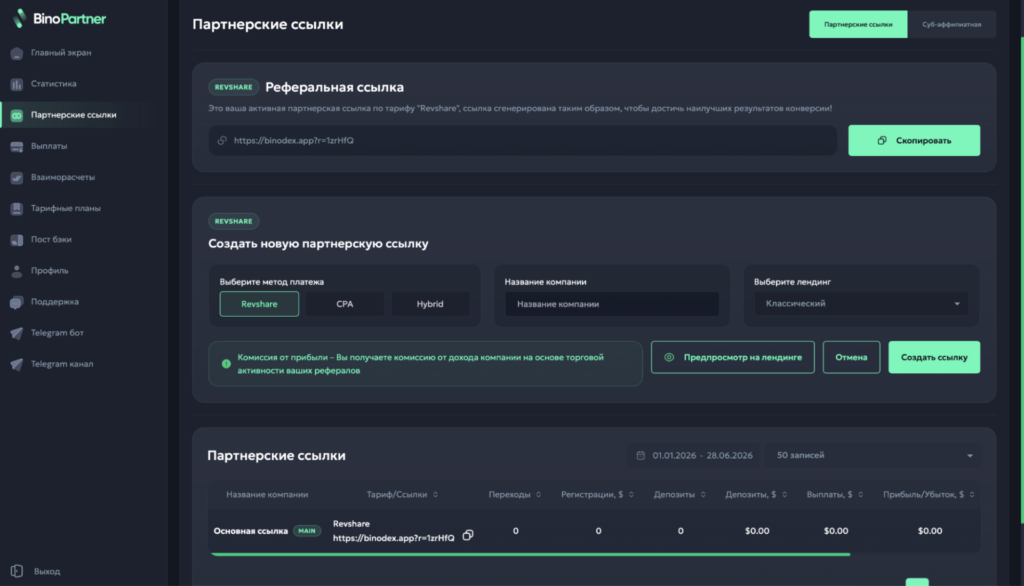This screenshot has width=1024, height=586.
Task: Click the Выход logout icon
Action: [x=17, y=571]
